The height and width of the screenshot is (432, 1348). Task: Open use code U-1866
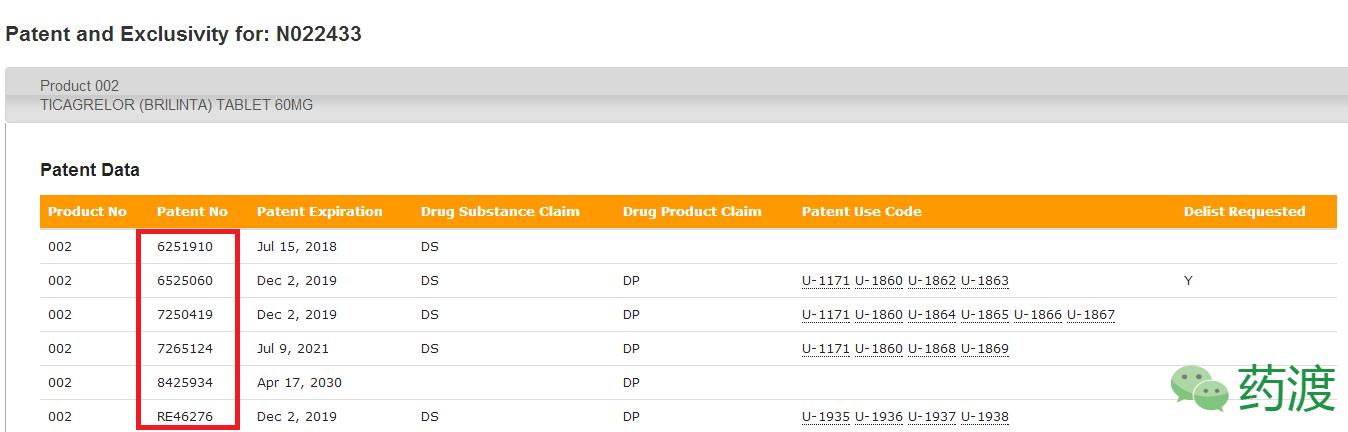point(1038,315)
